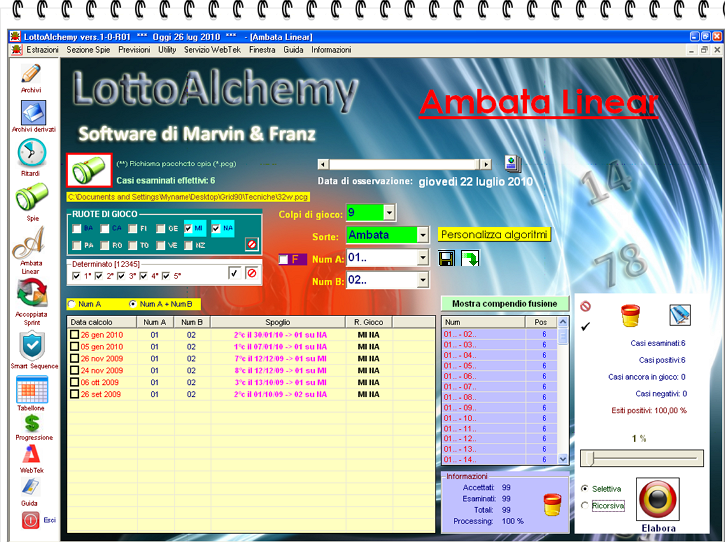Click the date observation scrollbar track
Image resolution: width=725 pixels, height=542 pixels.
coord(405,164)
